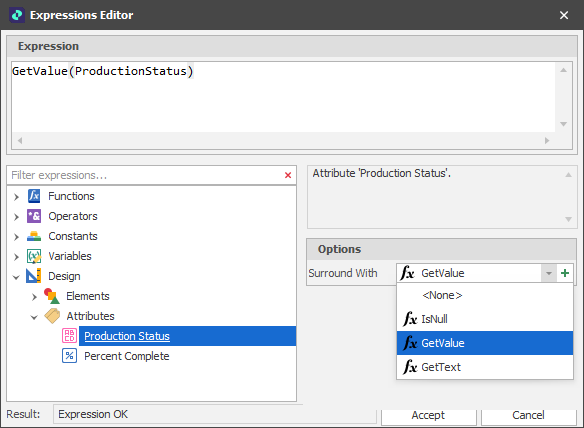Click the Elements shapes icon
The height and width of the screenshot is (428, 584).
(52, 296)
